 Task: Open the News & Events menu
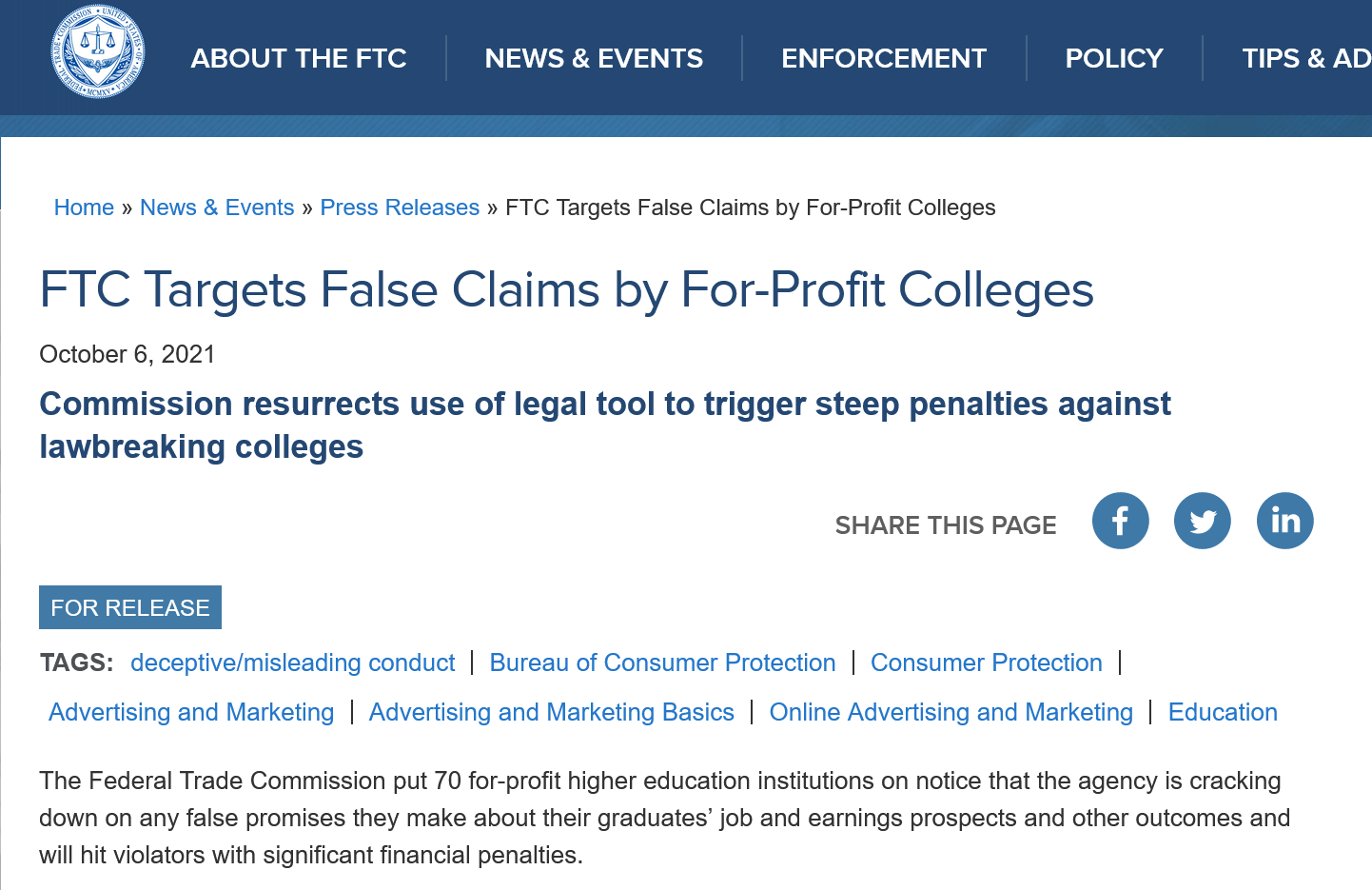[x=594, y=59]
